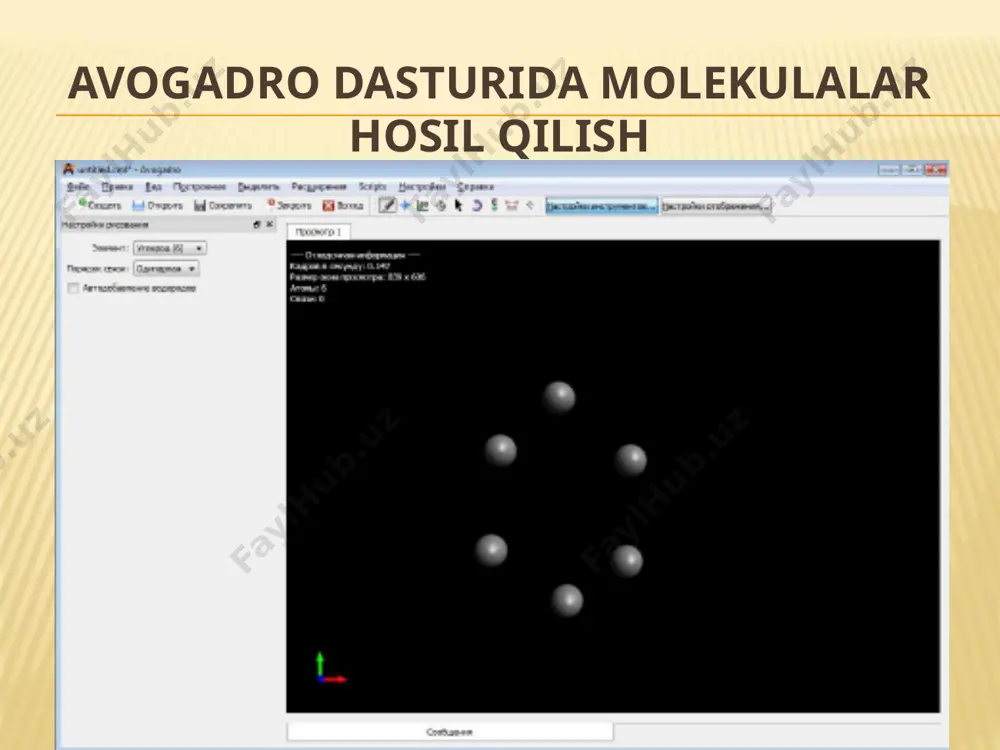The width and height of the screenshot is (1000, 750).
Task: Open the Настройки menu
Action: 422,187
